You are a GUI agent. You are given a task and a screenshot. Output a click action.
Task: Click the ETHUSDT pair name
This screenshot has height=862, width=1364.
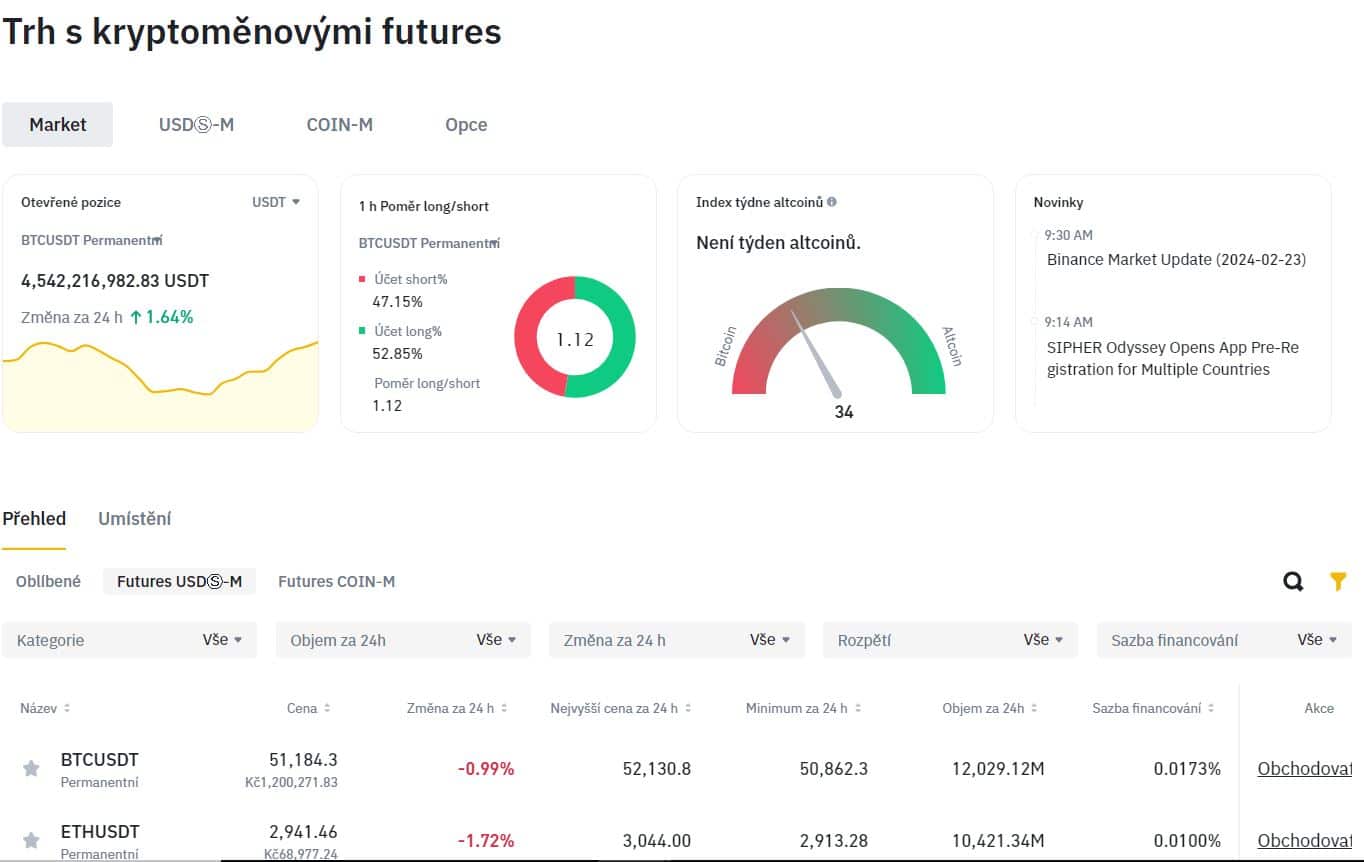coord(100,832)
